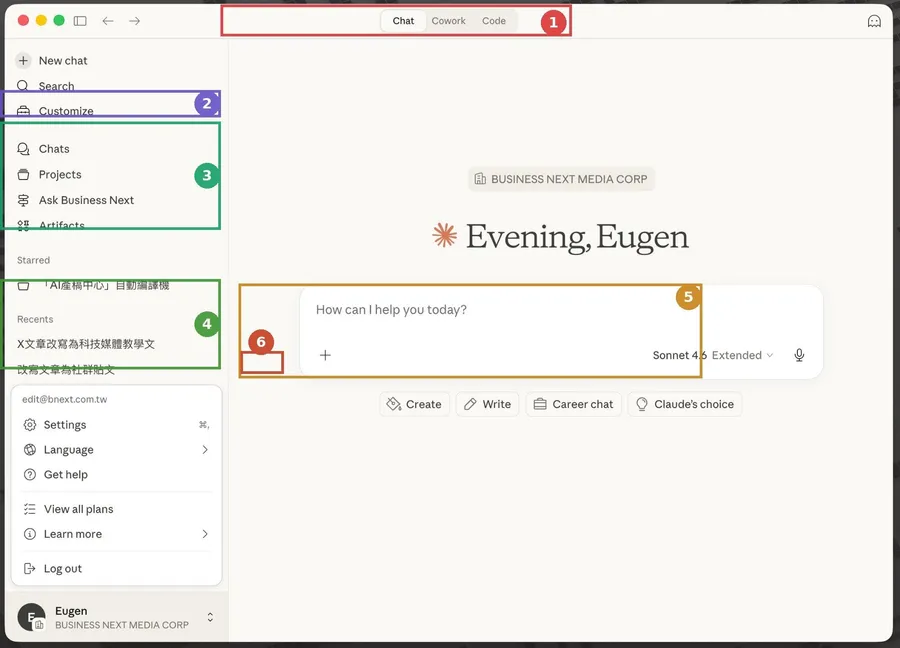Click the plus attachment icon in prompt box

click(325, 355)
